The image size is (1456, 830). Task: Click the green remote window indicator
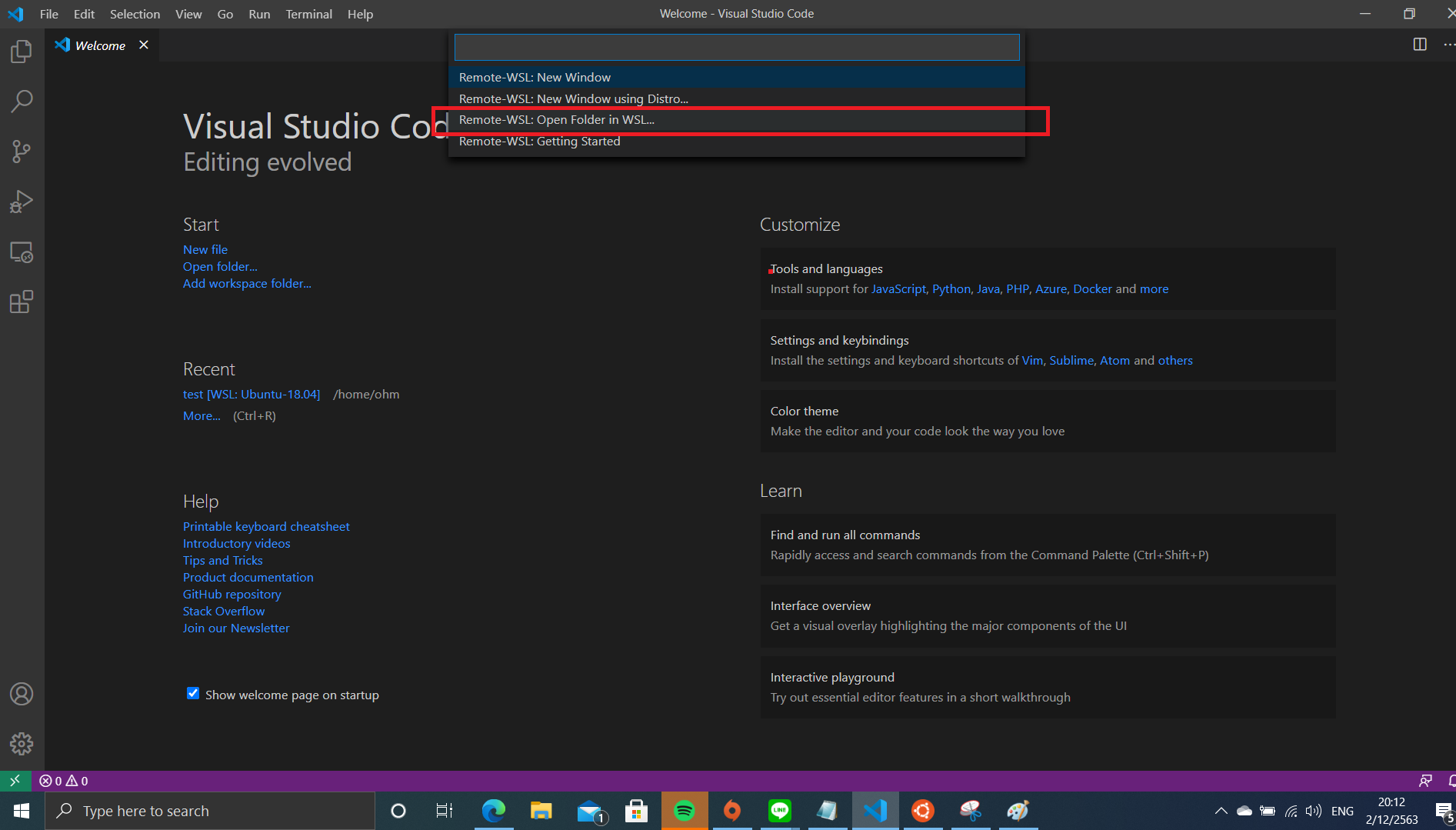[15, 781]
